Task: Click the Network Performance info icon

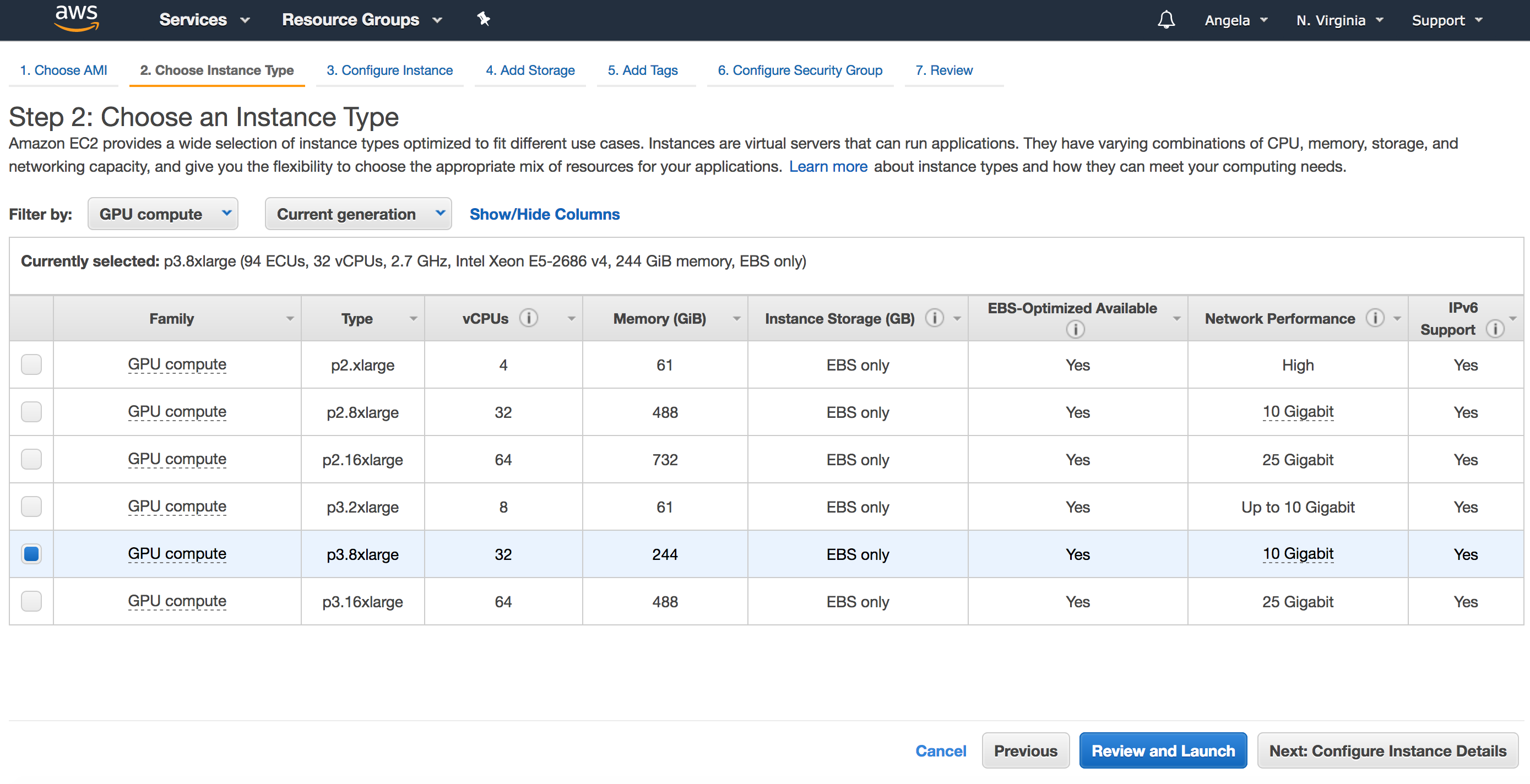Action: tap(1374, 318)
